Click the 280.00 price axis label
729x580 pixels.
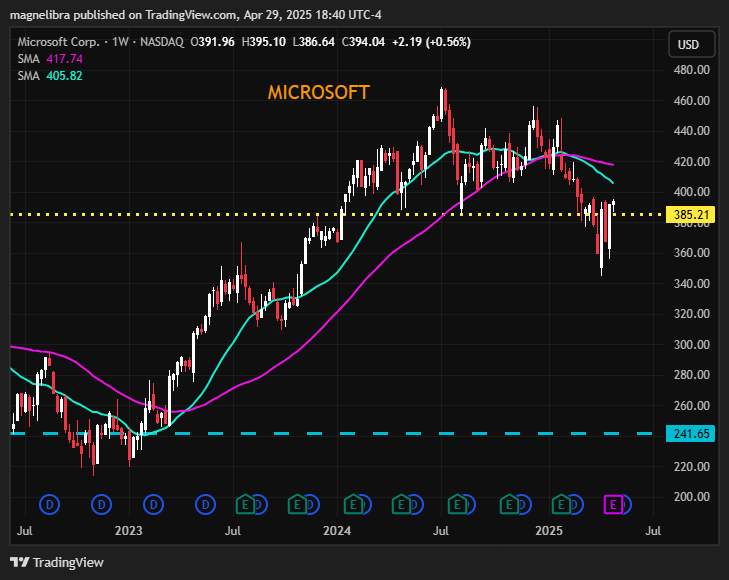[691, 375]
